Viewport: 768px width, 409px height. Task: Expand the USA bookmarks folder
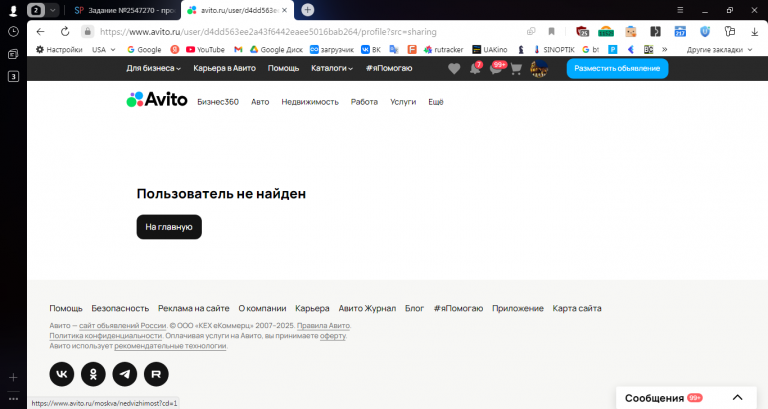103,49
